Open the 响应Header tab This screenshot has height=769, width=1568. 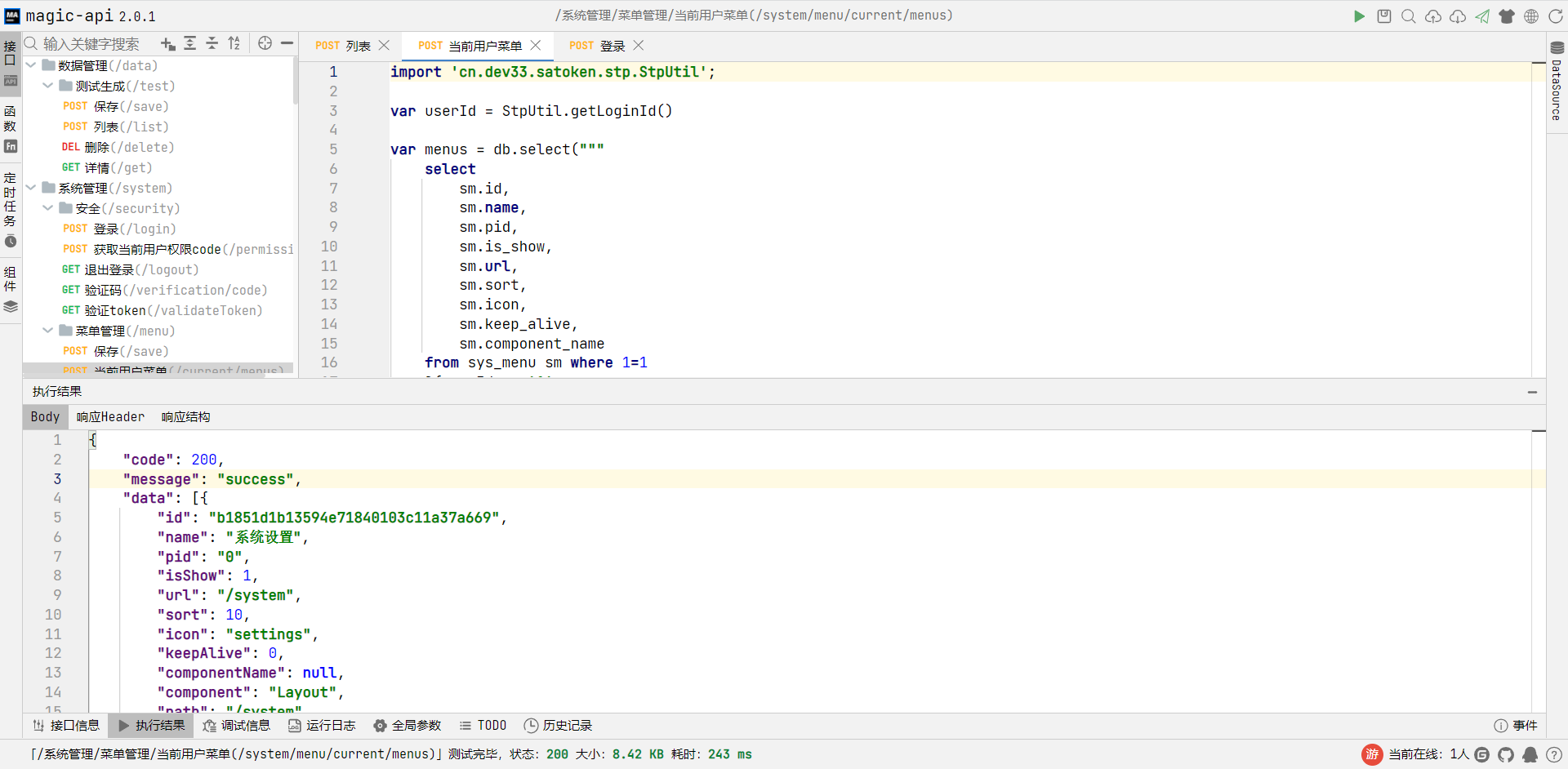coord(110,417)
